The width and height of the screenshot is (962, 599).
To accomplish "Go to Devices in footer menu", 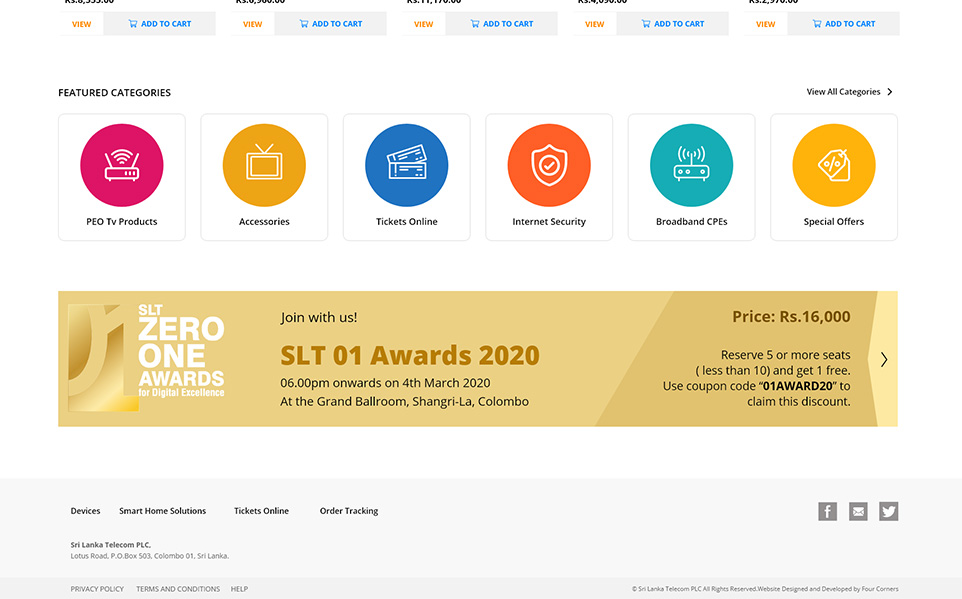I will 85,511.
